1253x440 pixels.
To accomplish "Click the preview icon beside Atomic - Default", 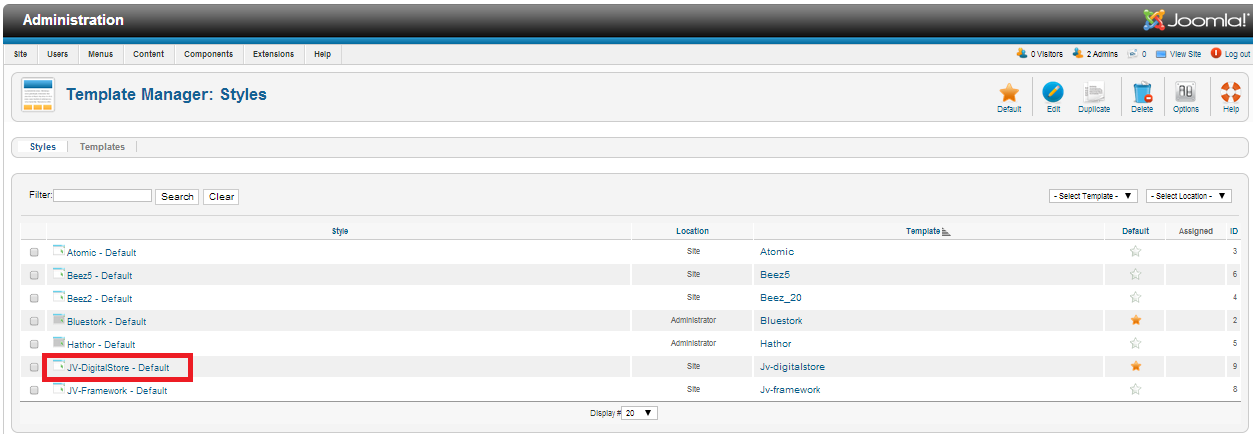I will click(x=58, y=251).
